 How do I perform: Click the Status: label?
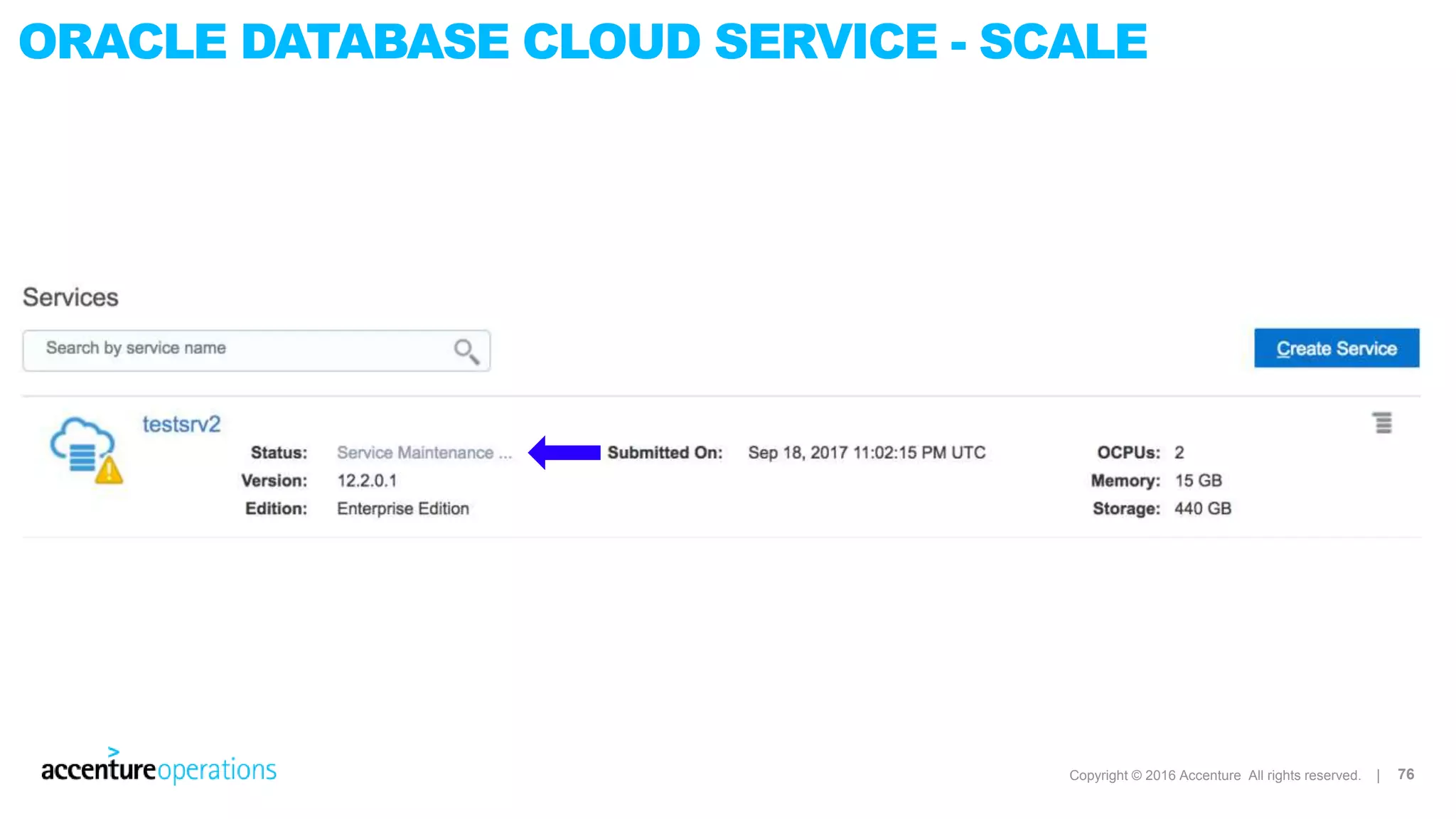279,453
